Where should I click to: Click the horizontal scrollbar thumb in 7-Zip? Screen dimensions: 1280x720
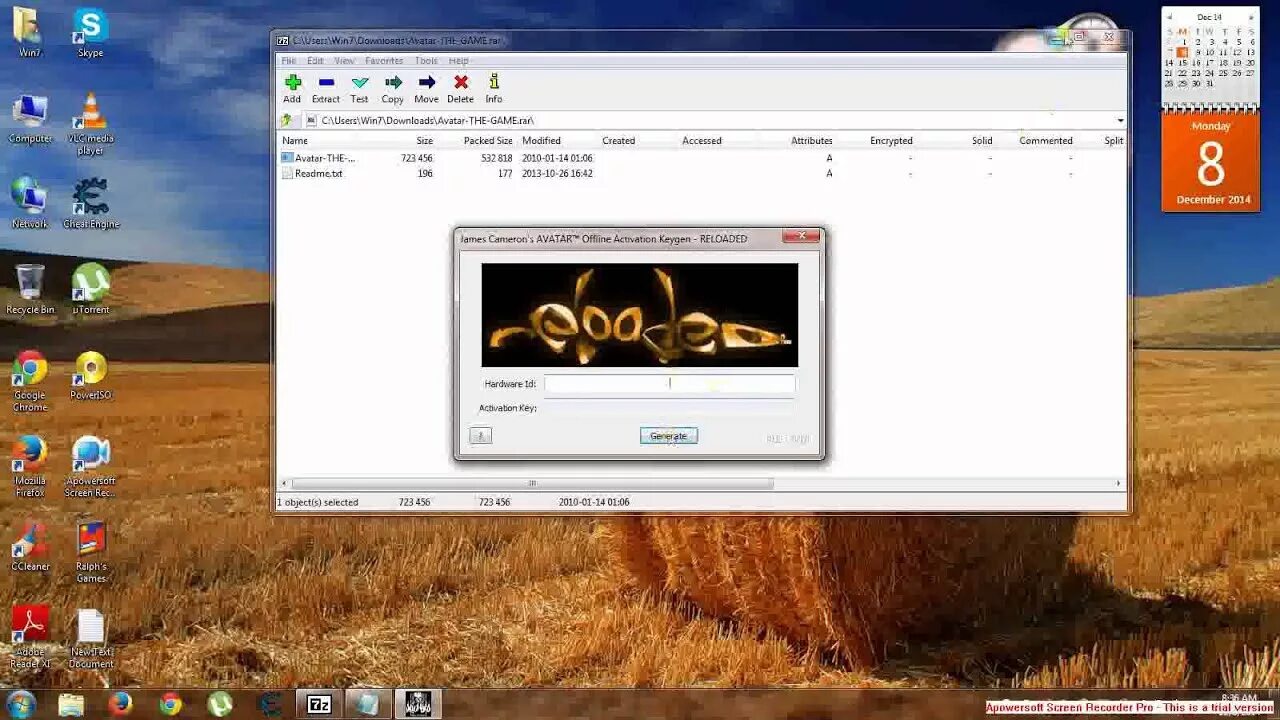[x=532, y=483]
